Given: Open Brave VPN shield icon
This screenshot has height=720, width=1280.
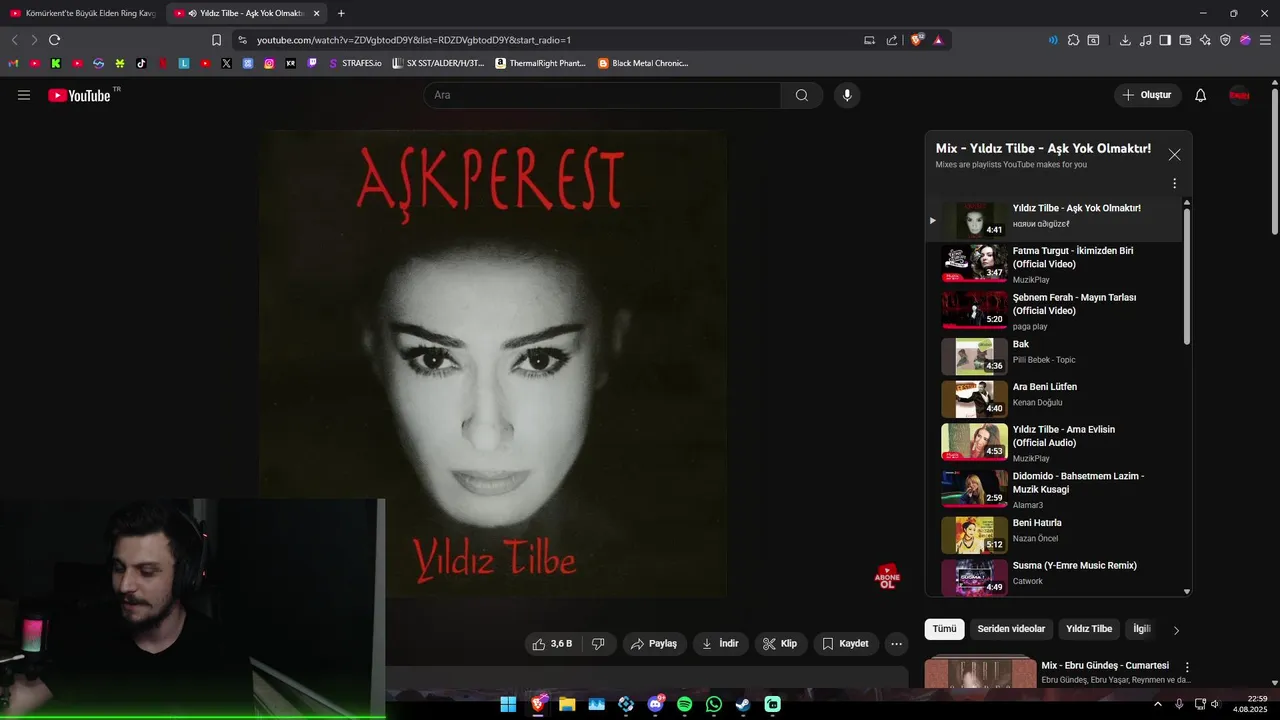Looking at the screenshot, I should coord(1225,40).
